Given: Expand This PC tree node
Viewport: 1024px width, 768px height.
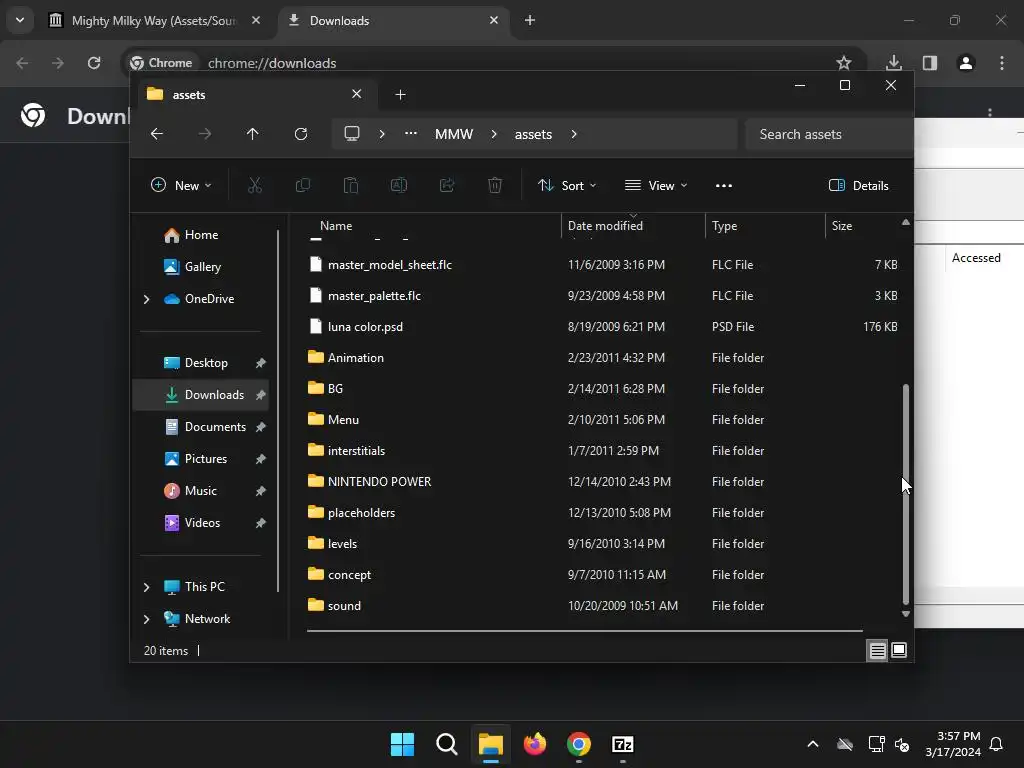Looking at the screenshot, I should tap(146, 587).
